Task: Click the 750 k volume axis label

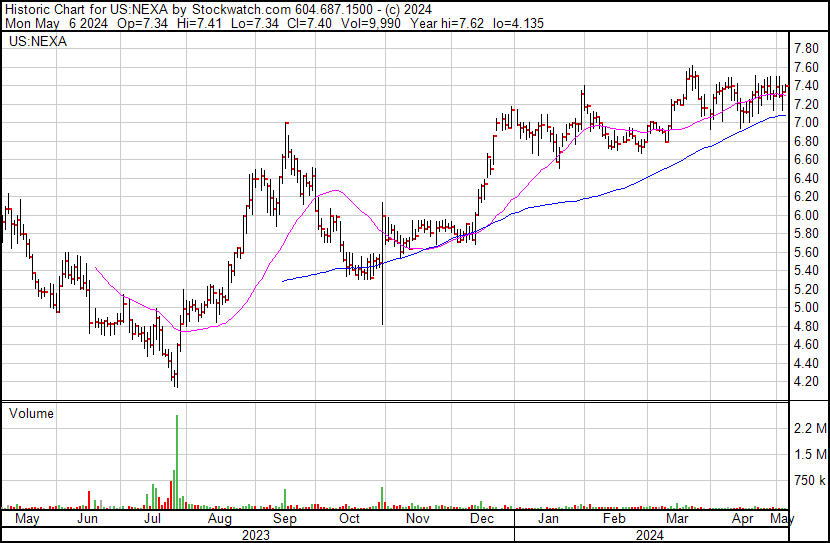Action: click(810, 481)
